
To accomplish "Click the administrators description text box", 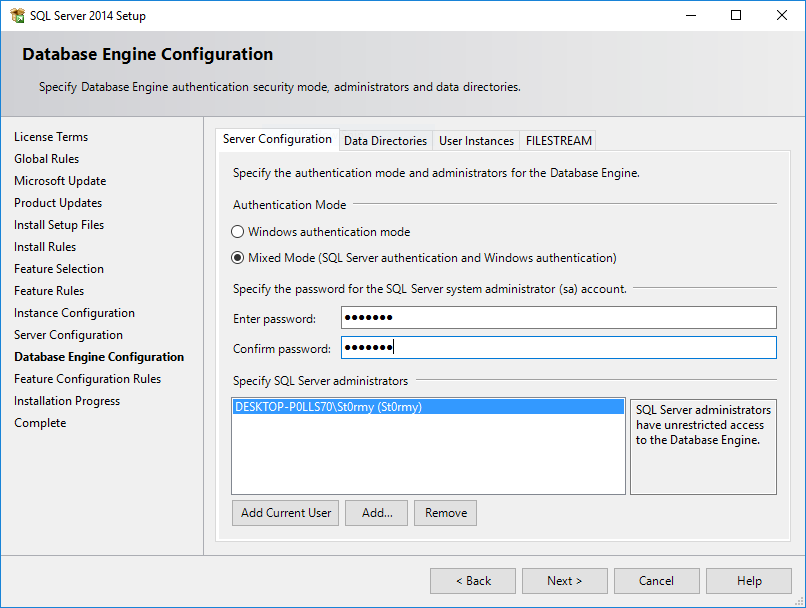I will pyautogui.click(x=703, y=447).
